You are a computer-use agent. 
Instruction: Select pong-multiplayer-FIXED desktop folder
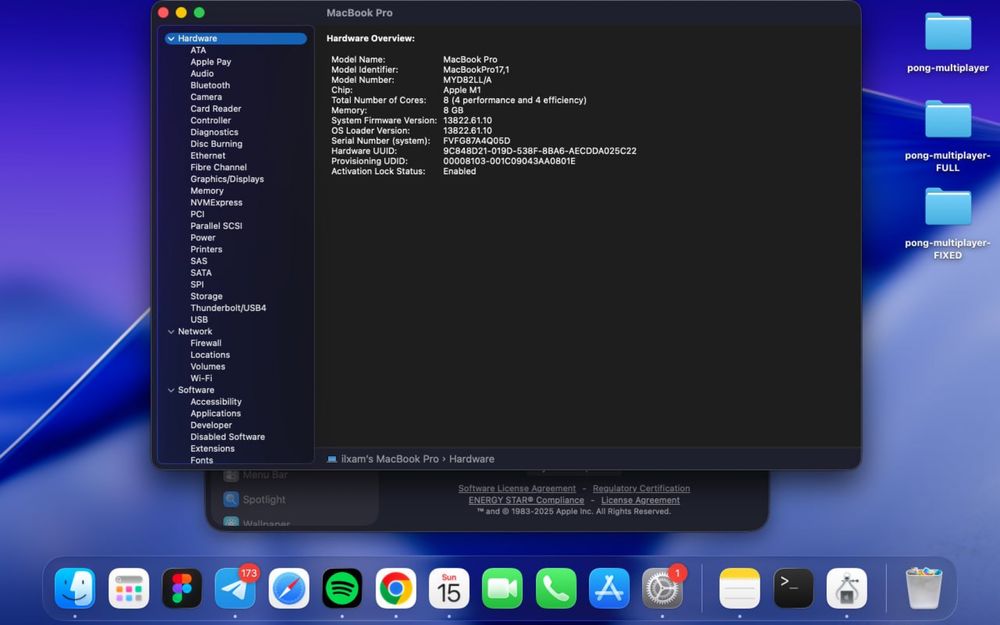[x=948, y=223]
